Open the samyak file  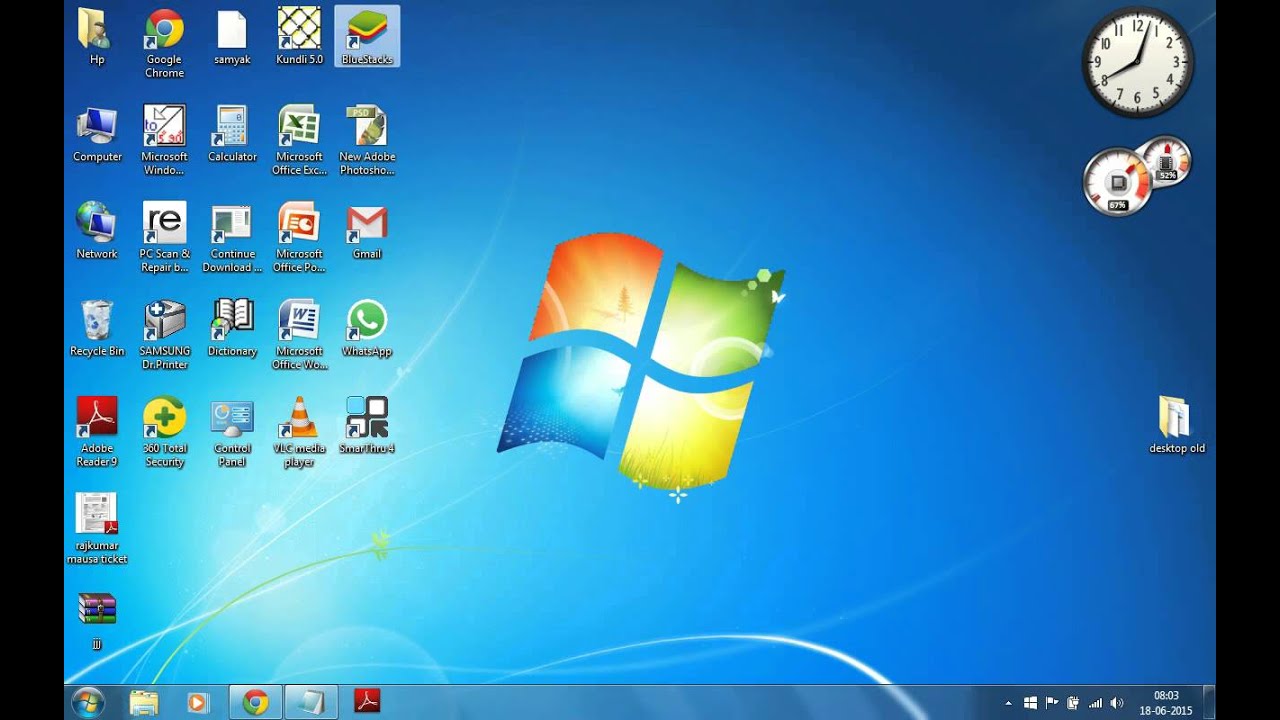point(232,36)
